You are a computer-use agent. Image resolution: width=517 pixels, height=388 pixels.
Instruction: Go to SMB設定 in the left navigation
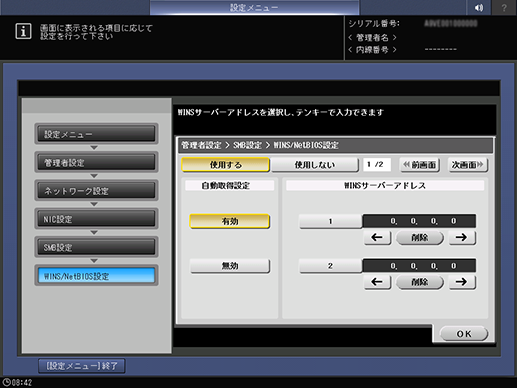click(x=96, y=247)
